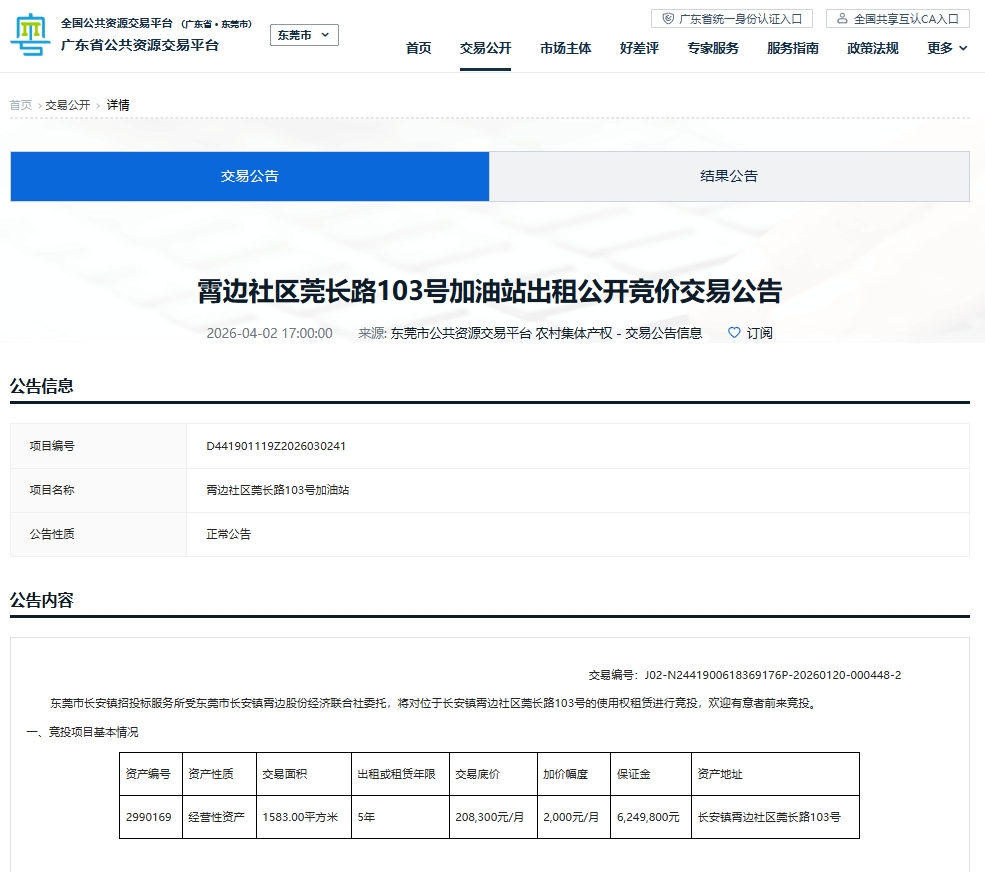Navigate to 服务指南
Screen dimensions: 985x872
coord(792,48)
